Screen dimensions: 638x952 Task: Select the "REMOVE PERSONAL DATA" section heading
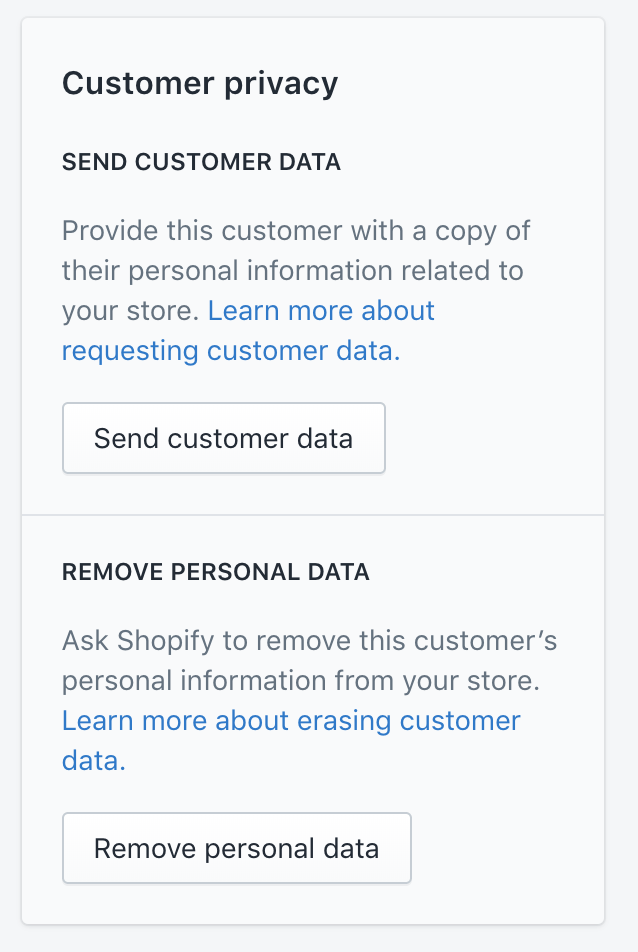coord(216,572)
